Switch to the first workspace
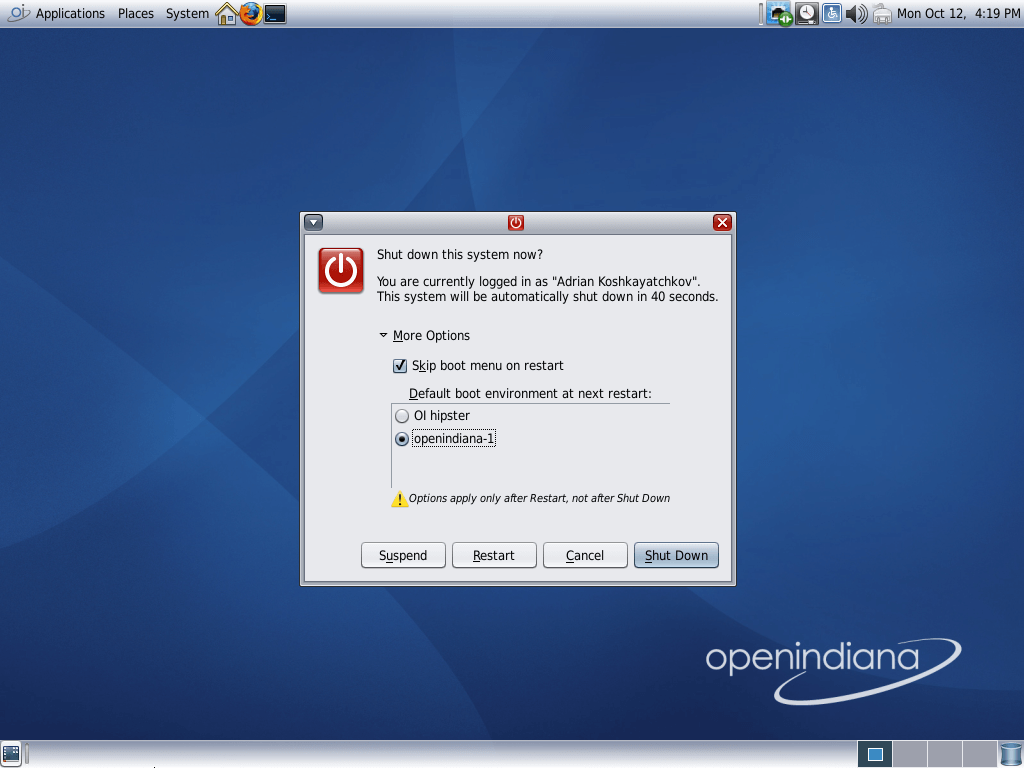Screen dimensions: 1024x768 pos(874,754)
